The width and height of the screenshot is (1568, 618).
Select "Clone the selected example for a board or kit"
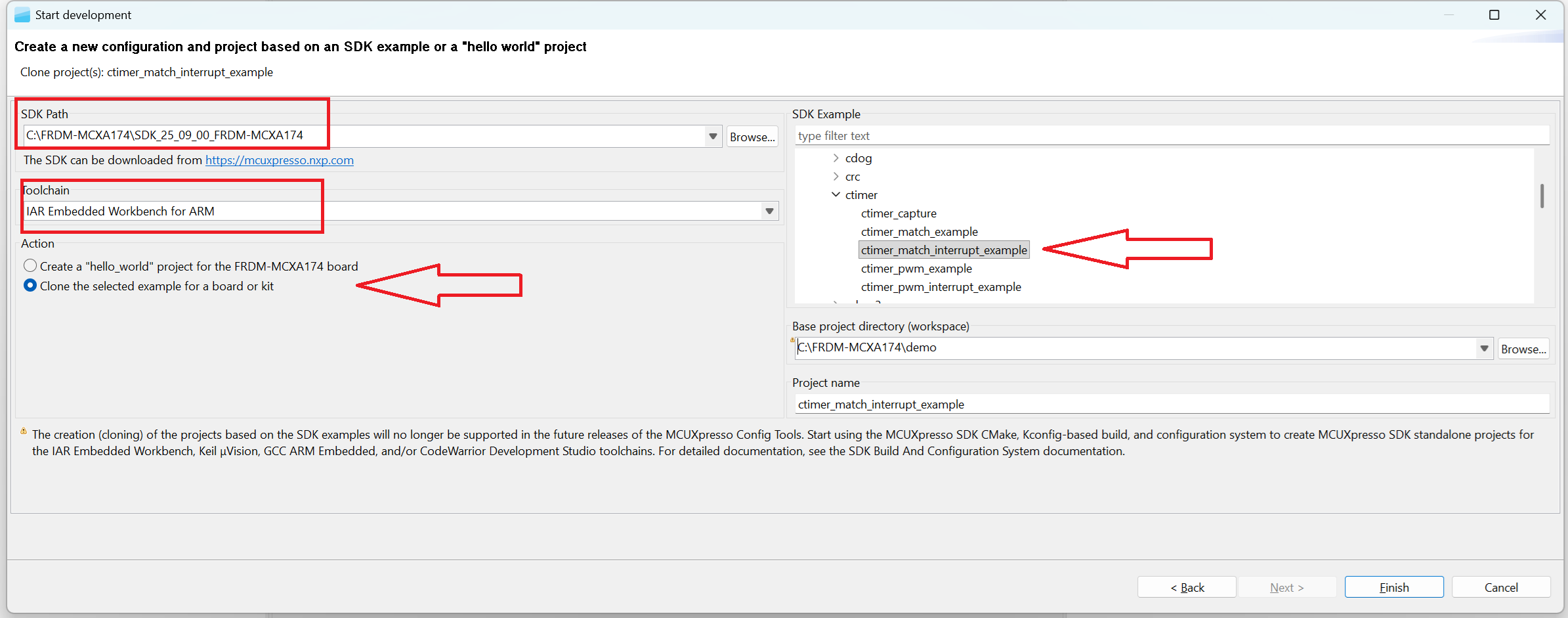pos(30,285)
